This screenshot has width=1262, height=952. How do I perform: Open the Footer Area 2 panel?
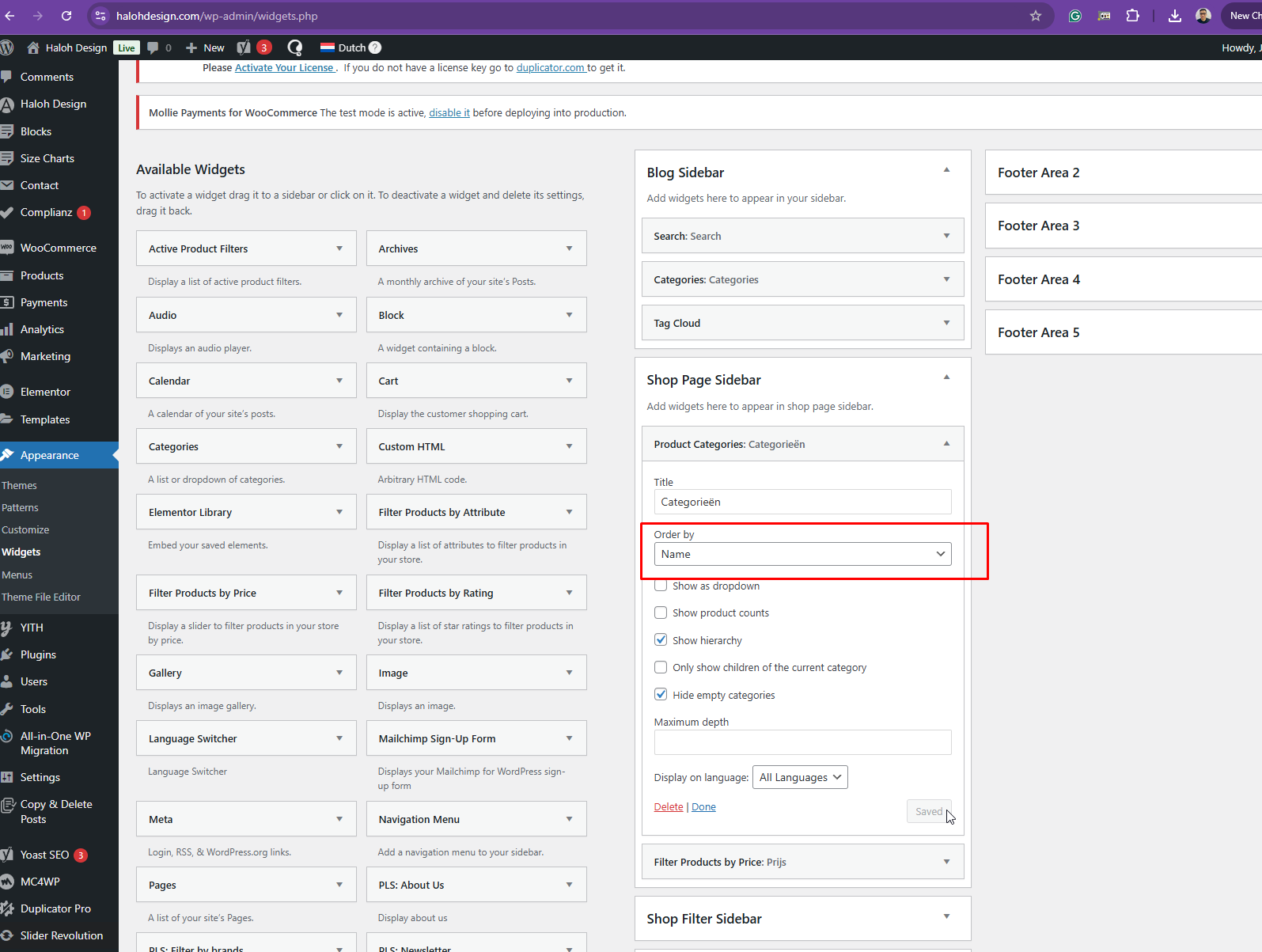(x=1124, y=173)
